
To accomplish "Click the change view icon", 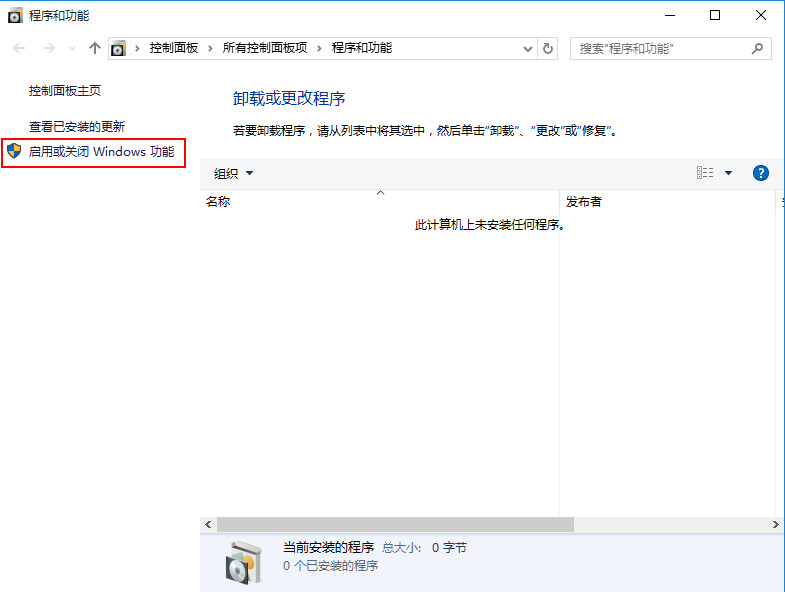I will point(705,173).
